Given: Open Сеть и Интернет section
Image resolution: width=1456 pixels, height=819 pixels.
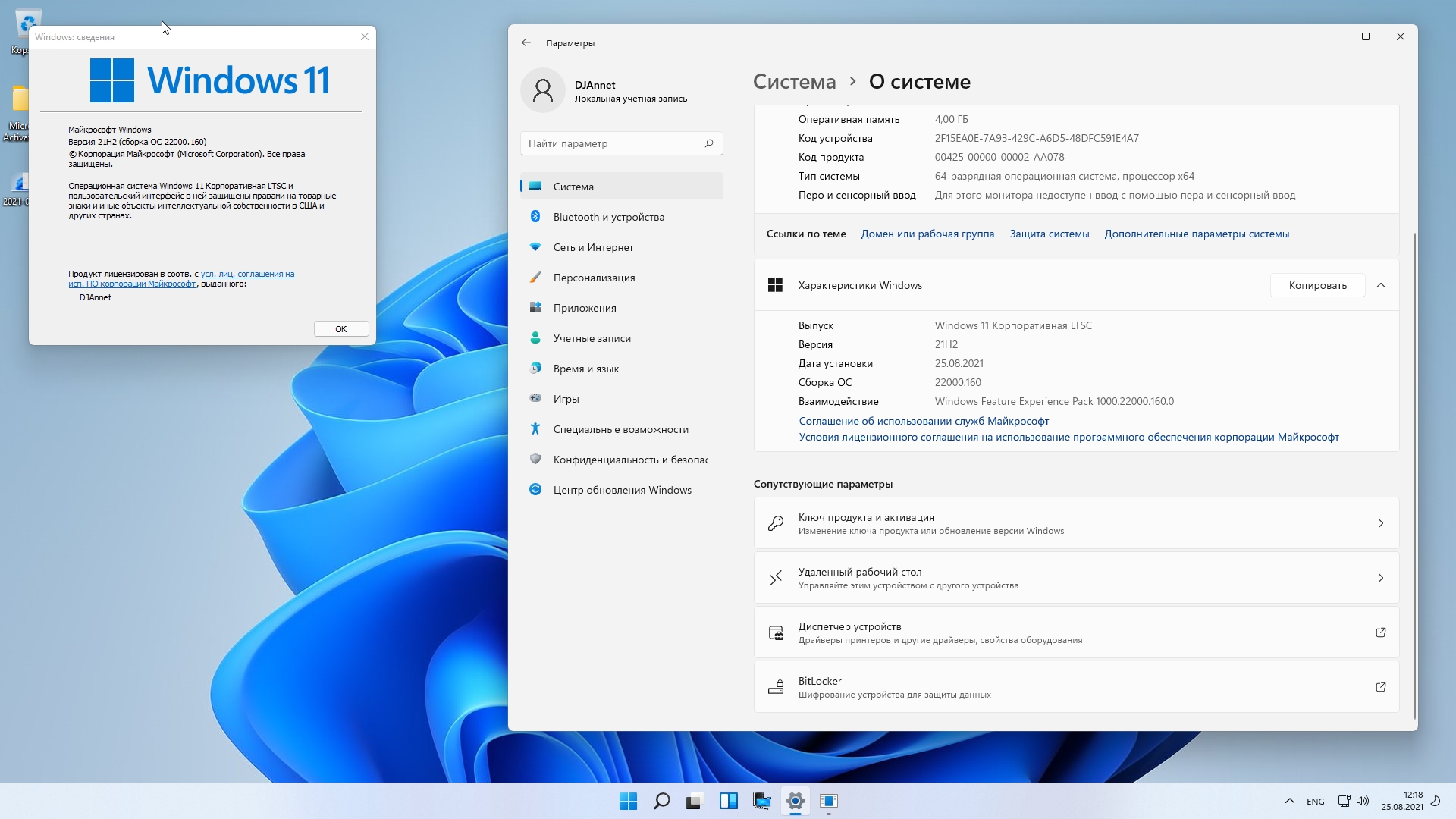Looking at the screenshot, I should tap(593, 247).
